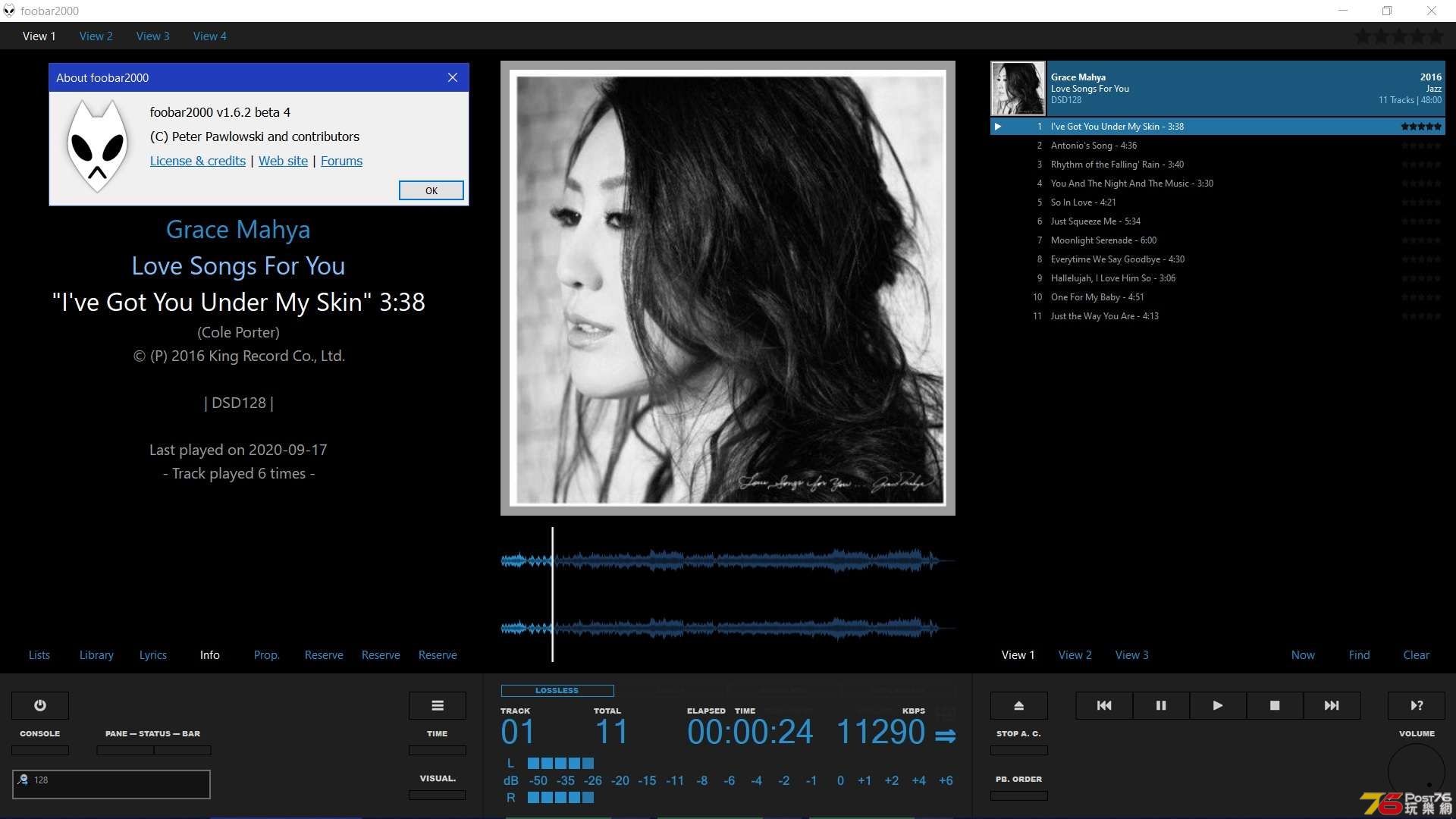Pause playback
The height and width of the screenshot is (819, 1456).
1161,705
